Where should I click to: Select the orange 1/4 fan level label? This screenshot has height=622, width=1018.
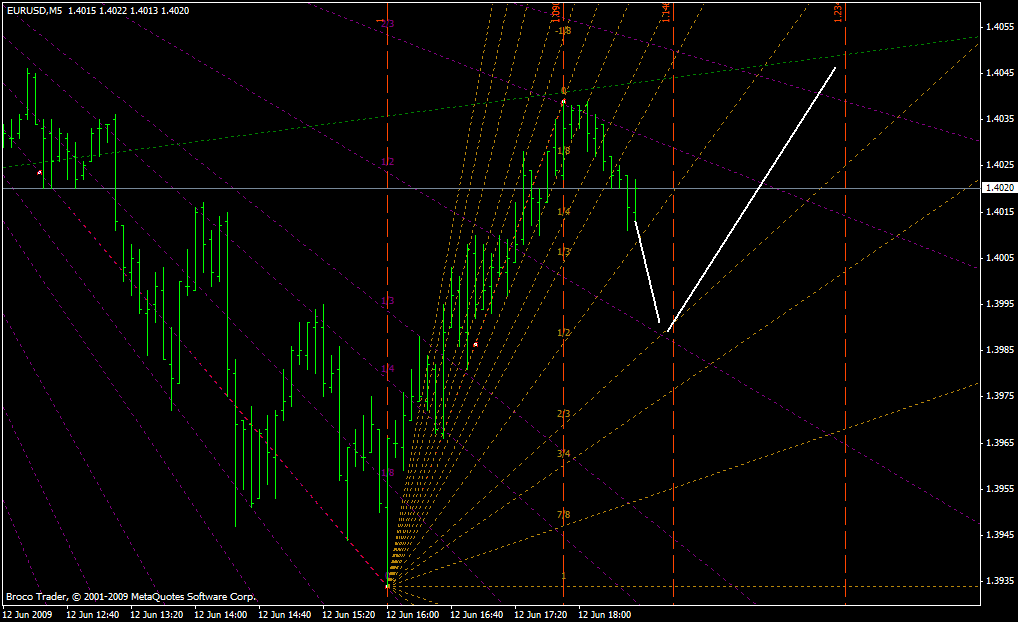564,212
